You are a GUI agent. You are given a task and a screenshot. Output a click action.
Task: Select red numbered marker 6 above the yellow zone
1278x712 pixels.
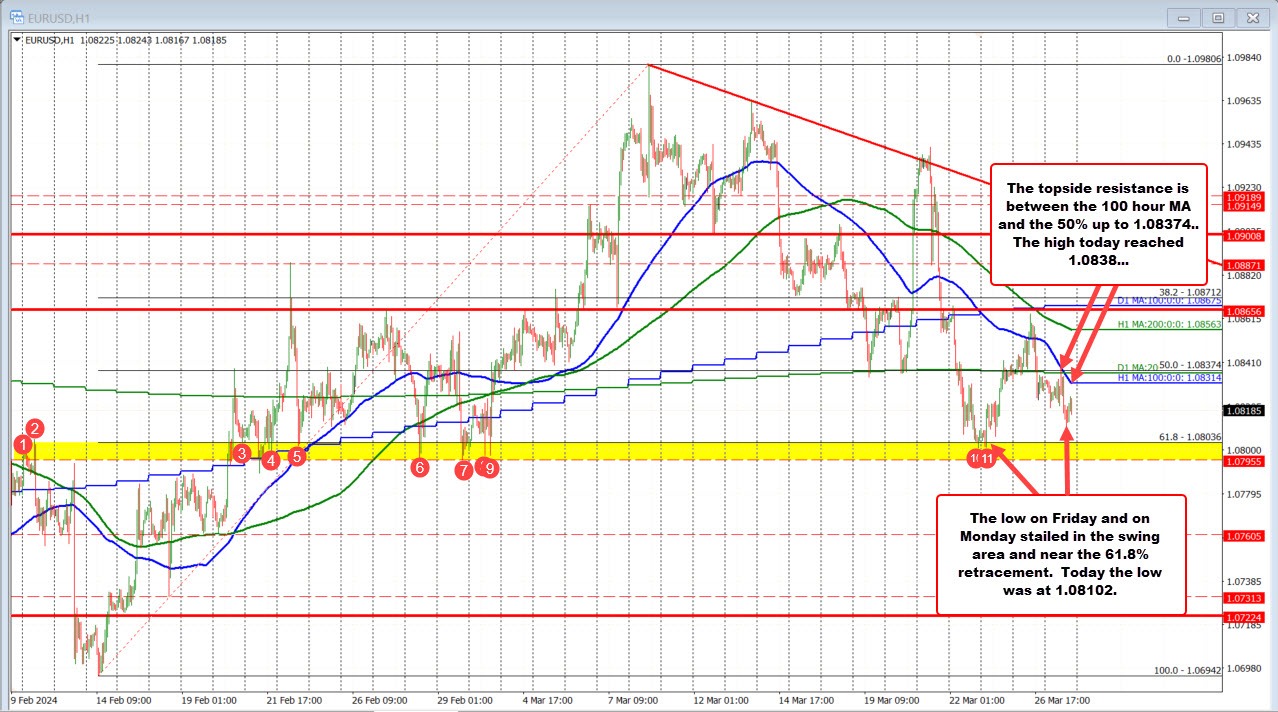coord(421,466)
